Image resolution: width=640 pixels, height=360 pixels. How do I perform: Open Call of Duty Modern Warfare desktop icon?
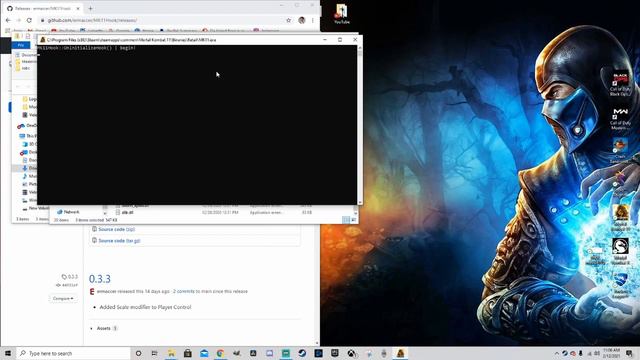coord(620,119)
